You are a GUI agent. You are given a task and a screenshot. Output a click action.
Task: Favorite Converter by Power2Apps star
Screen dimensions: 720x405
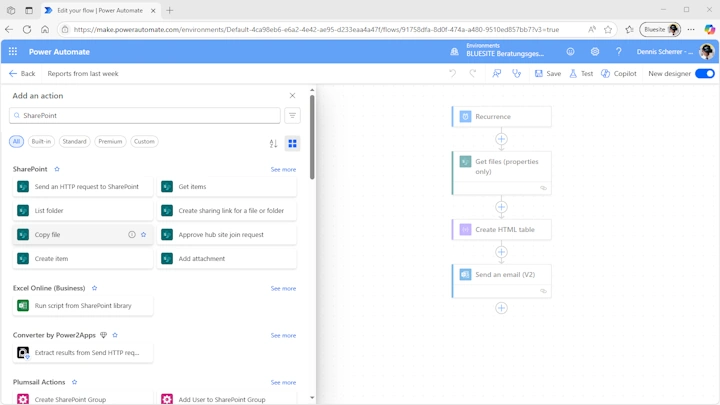pos(115,335)
